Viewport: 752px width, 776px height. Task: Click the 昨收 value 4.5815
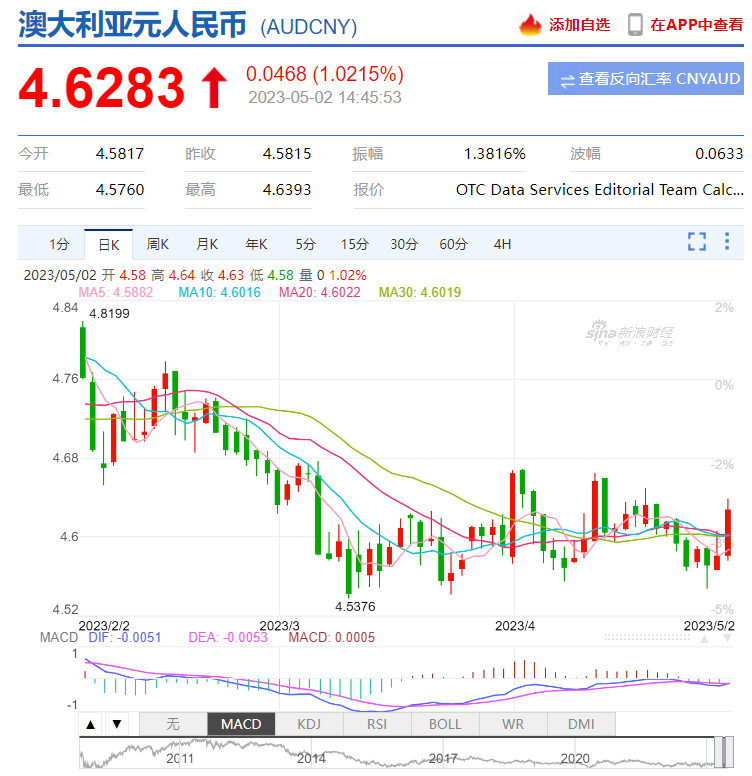click(x=287, y=154)
